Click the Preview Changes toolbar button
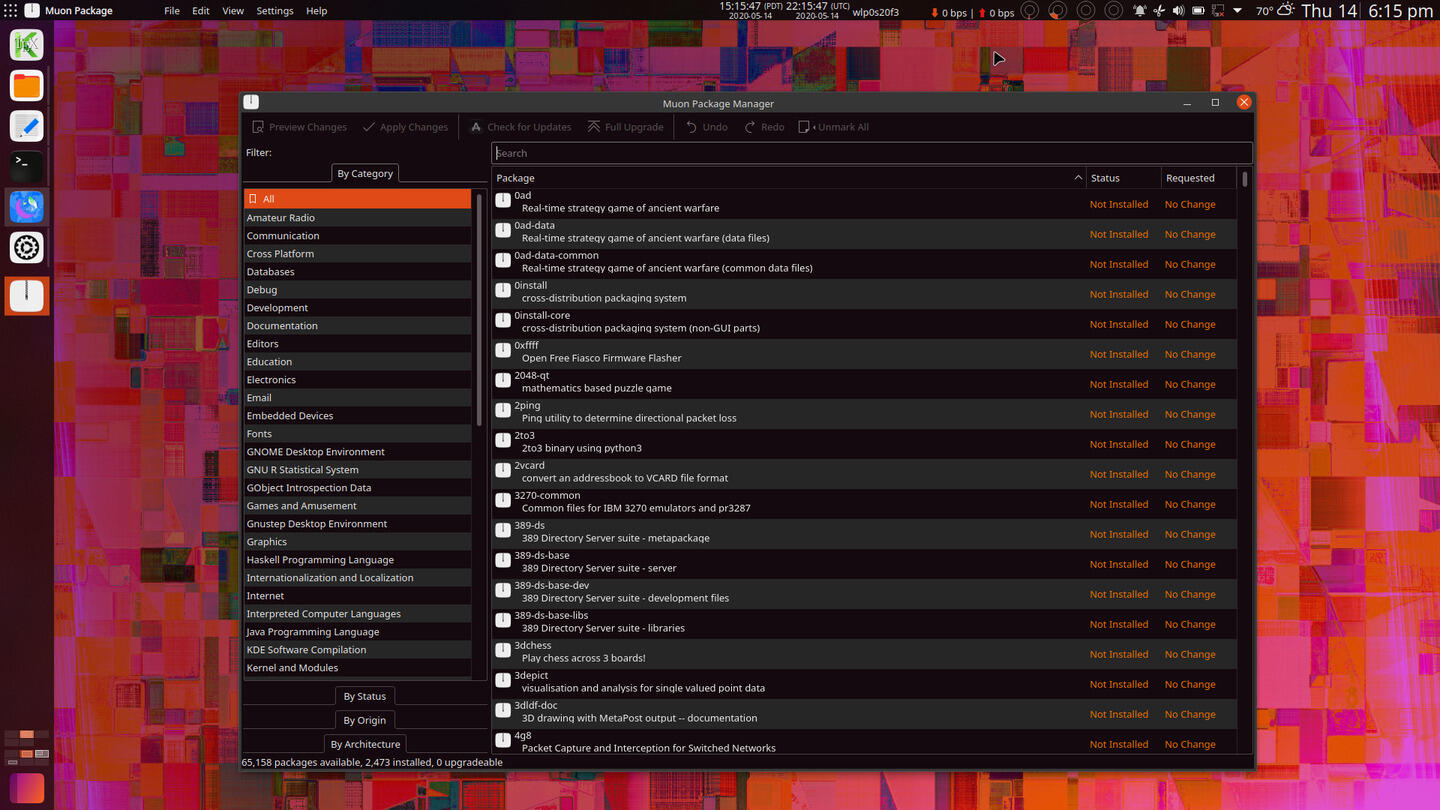 299,127
